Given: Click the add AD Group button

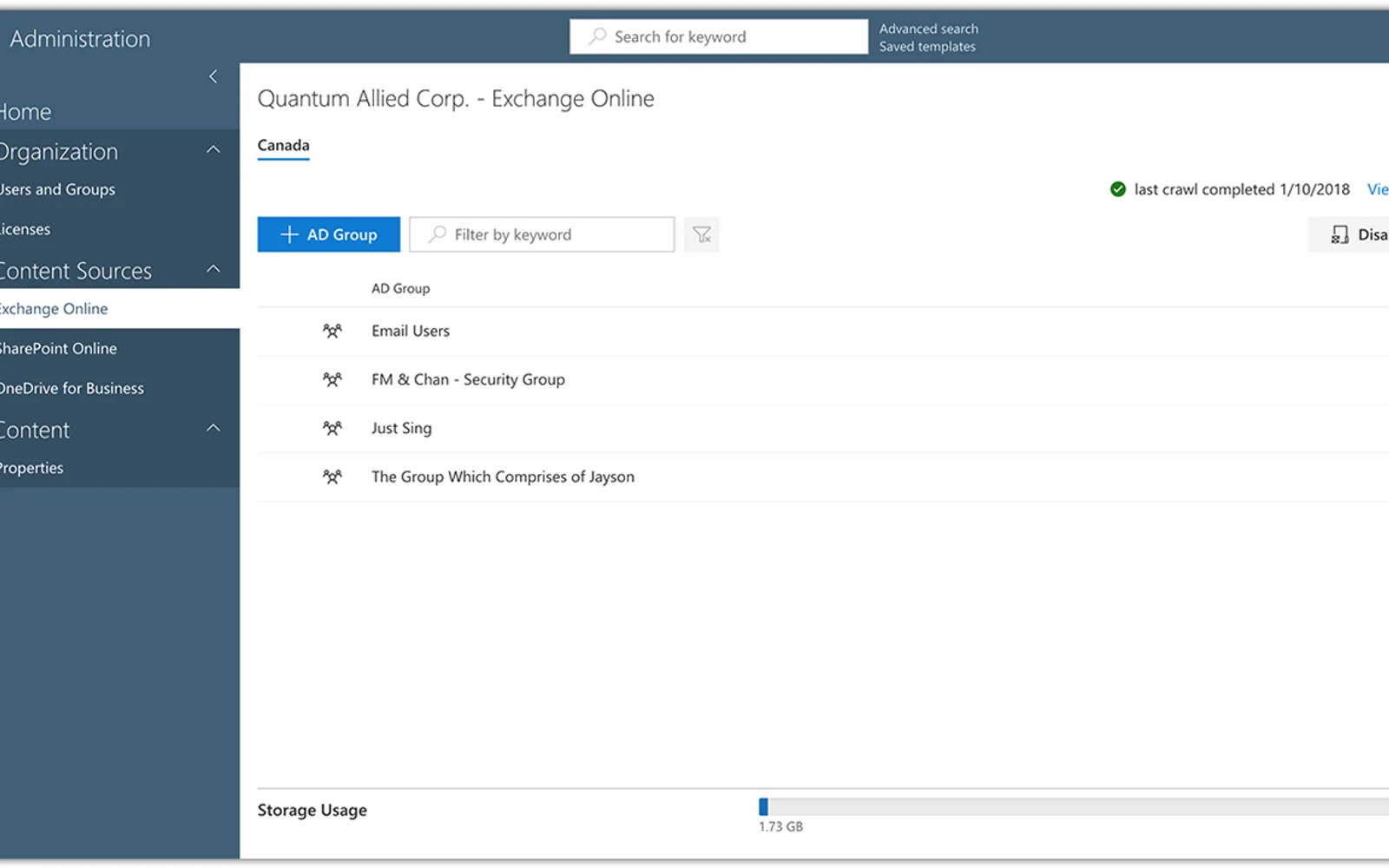Looking at the screenshot, I should coord(329,234).
